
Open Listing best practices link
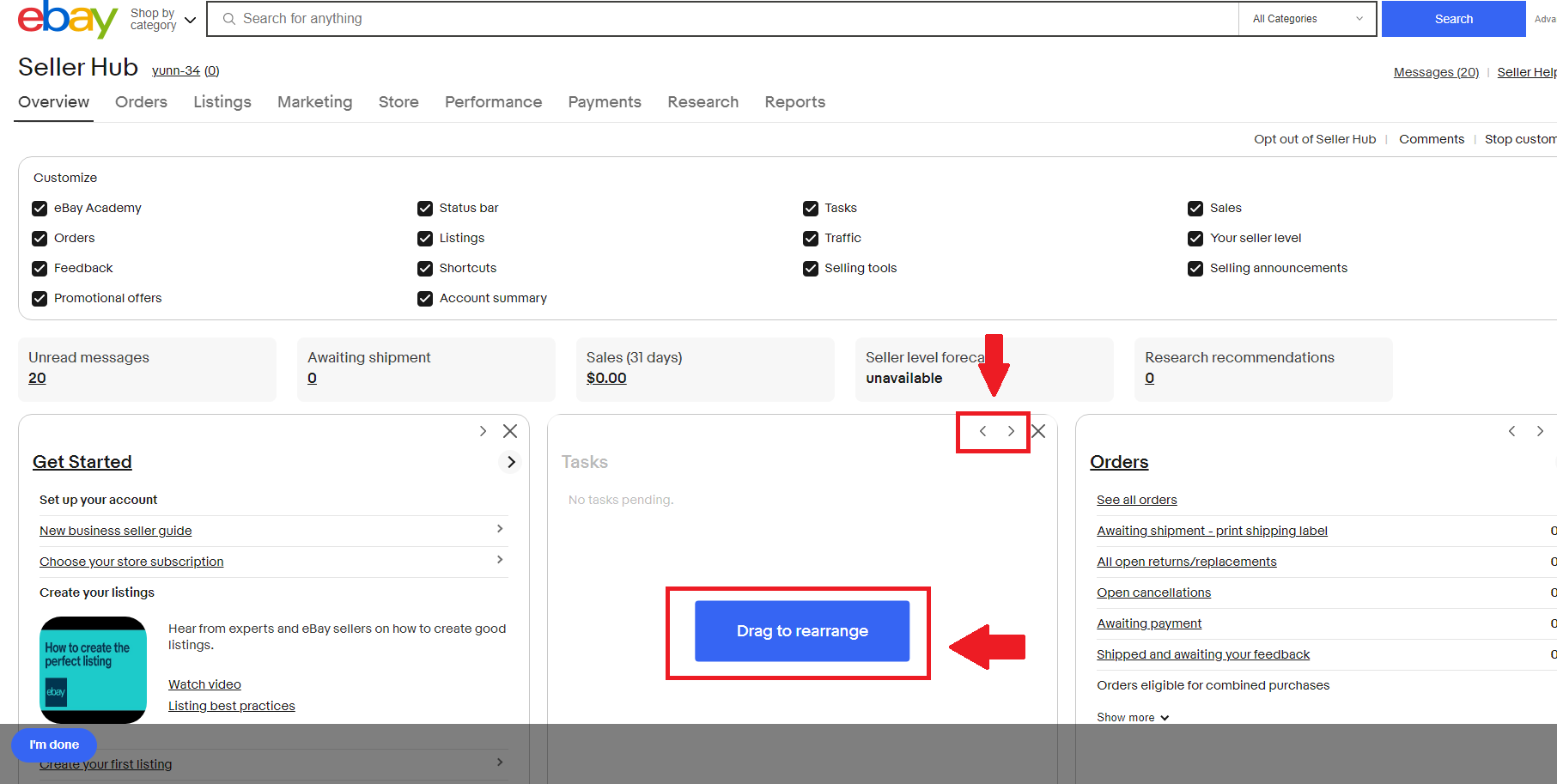[x=232, y=706]
